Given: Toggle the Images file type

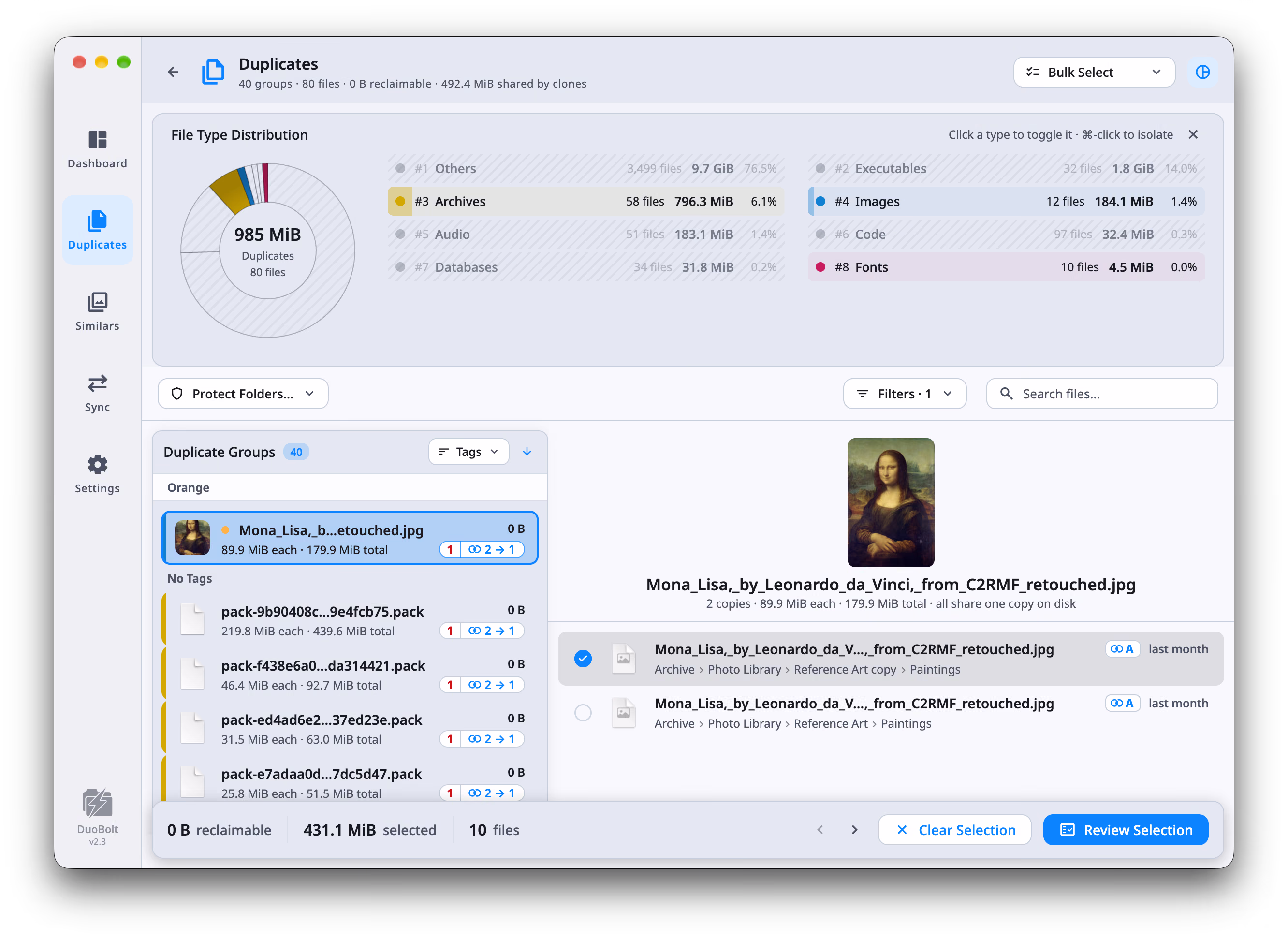Looking at the screenshot, I should click(1006, 202).
